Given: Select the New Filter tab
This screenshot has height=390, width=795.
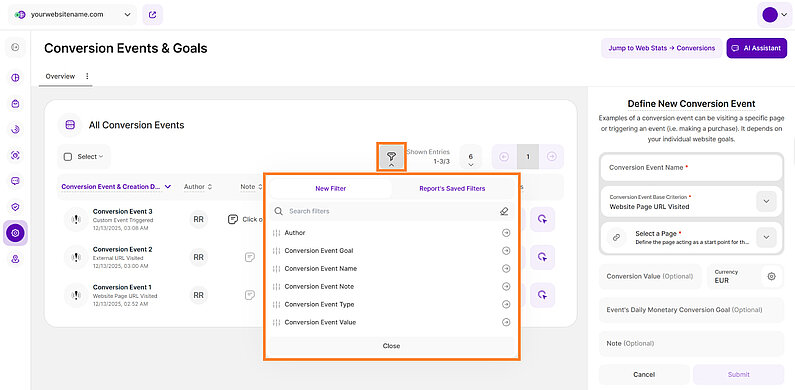Looking at the screenshot, I should (x=331, y=188).
